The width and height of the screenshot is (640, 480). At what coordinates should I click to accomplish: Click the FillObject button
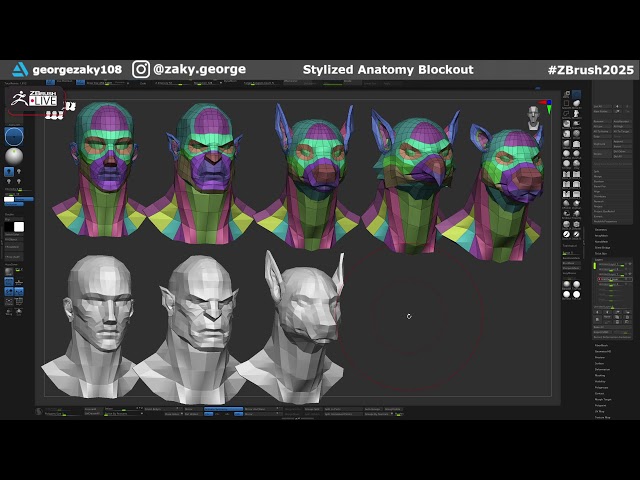(14, 240)
